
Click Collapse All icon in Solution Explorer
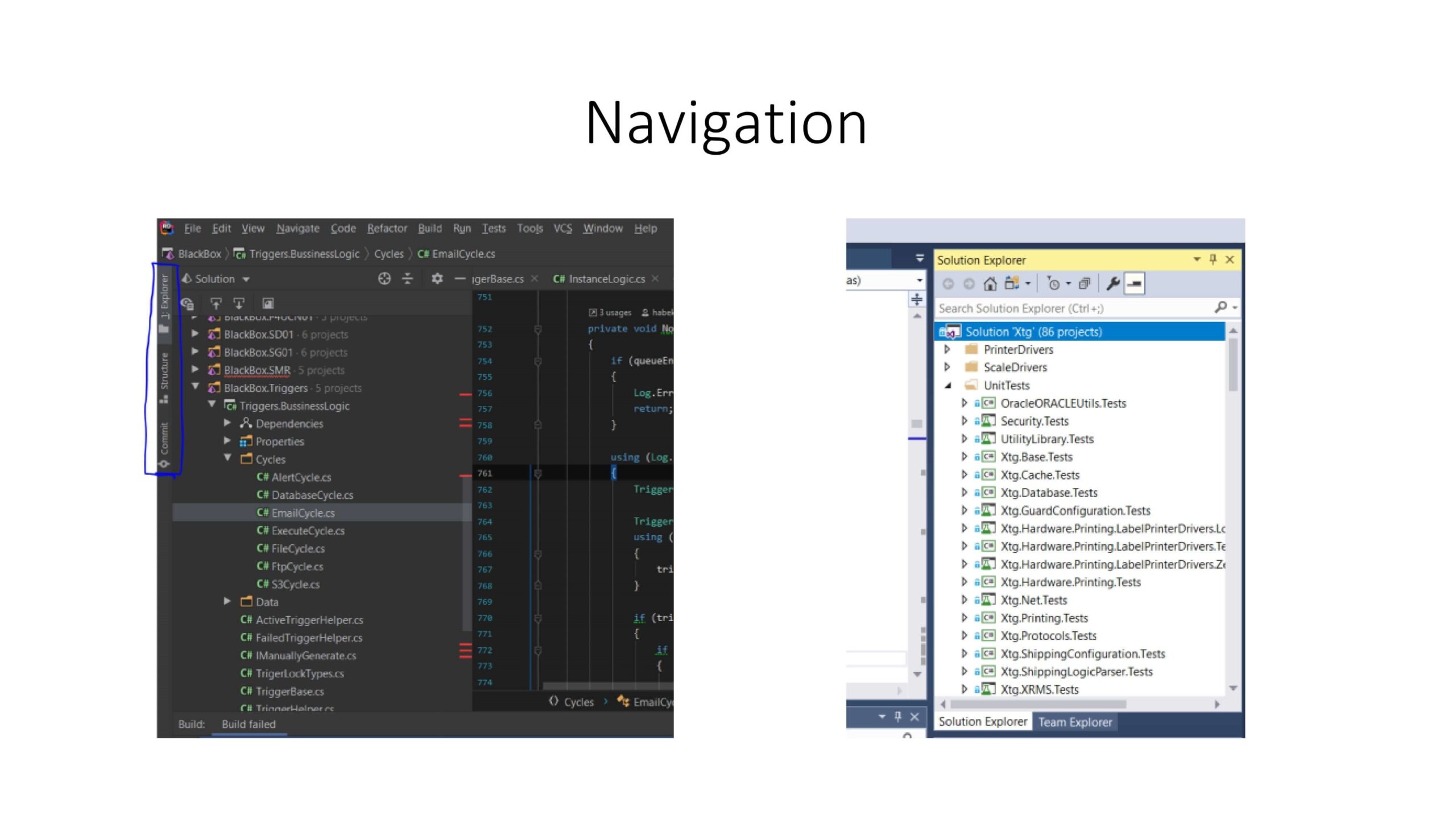1085,284
